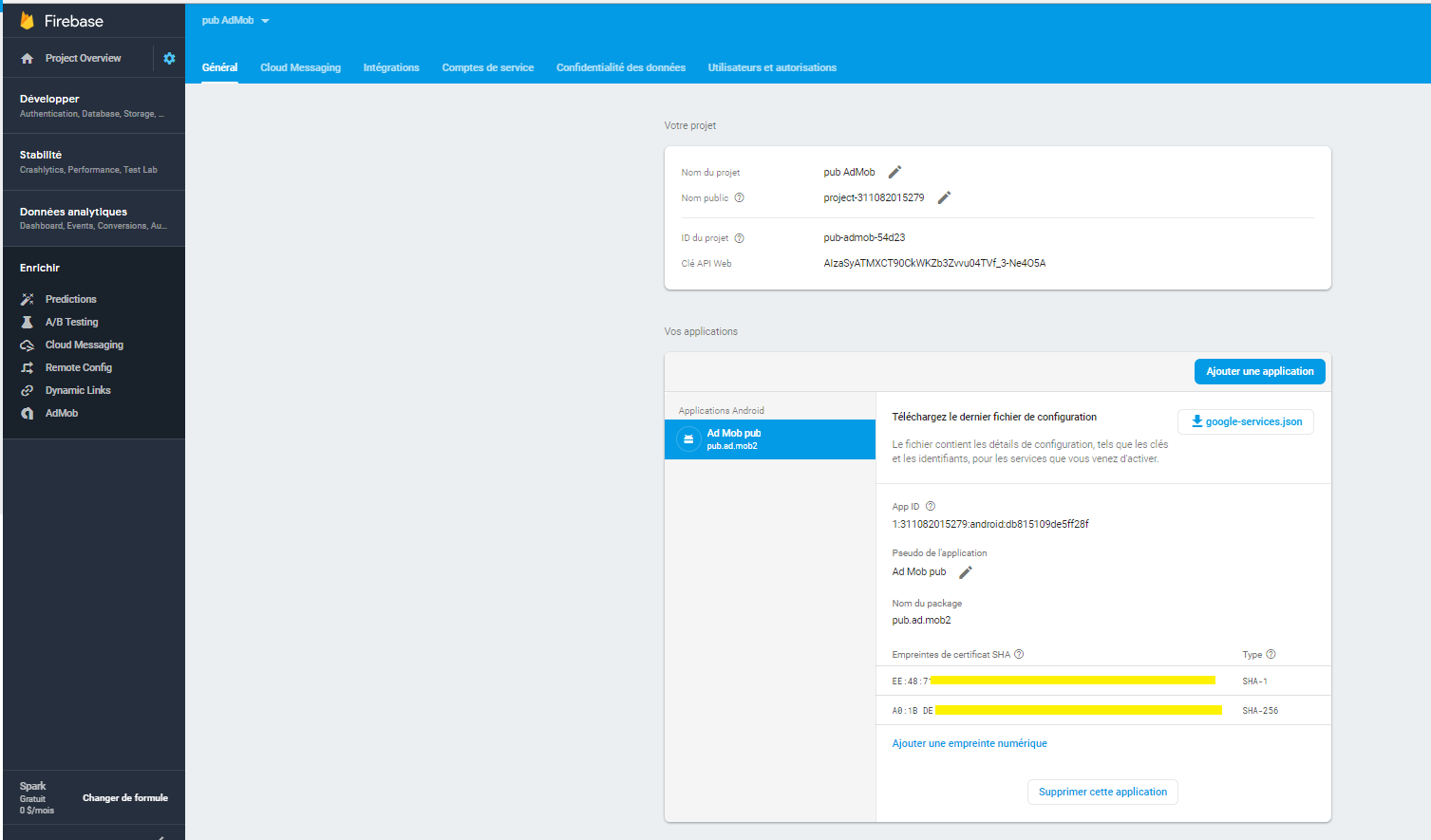
Task: Expand the Développer sidebar section
Action: 94,105
